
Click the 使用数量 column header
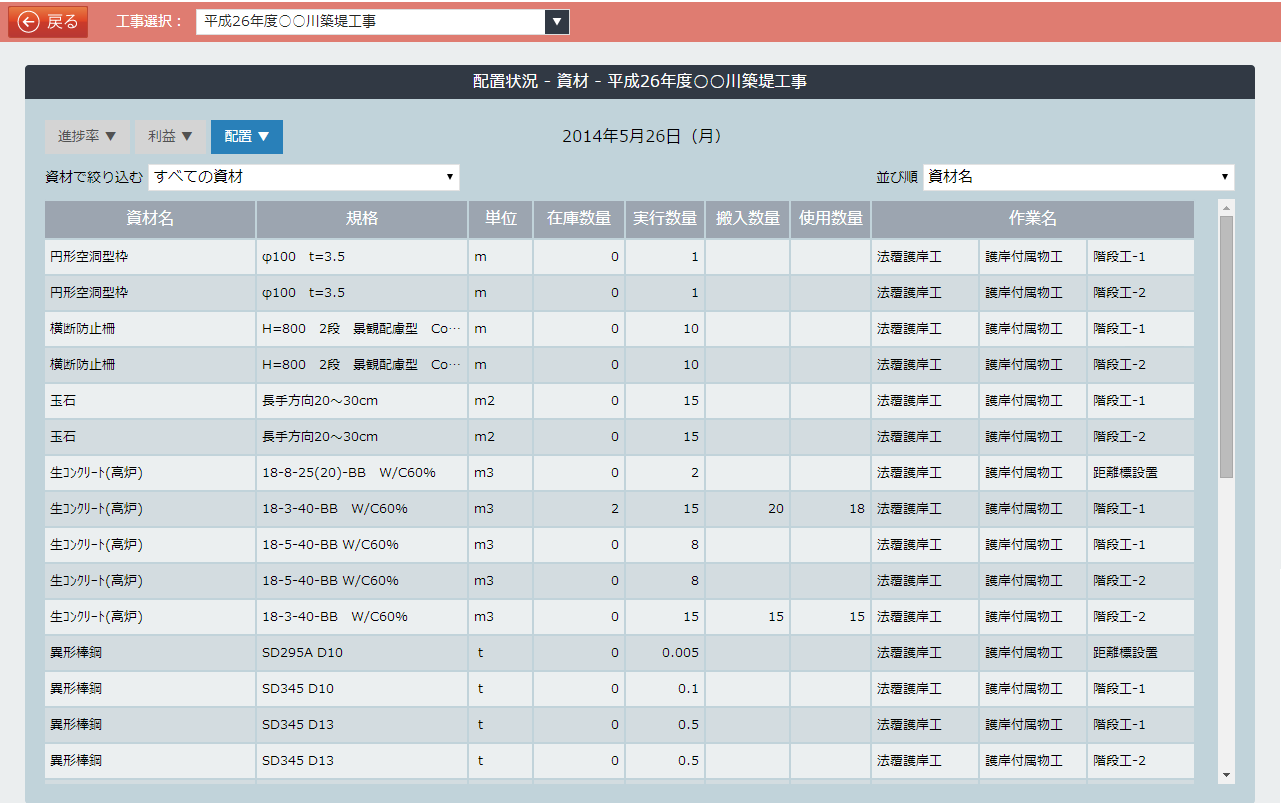(831, 219)
